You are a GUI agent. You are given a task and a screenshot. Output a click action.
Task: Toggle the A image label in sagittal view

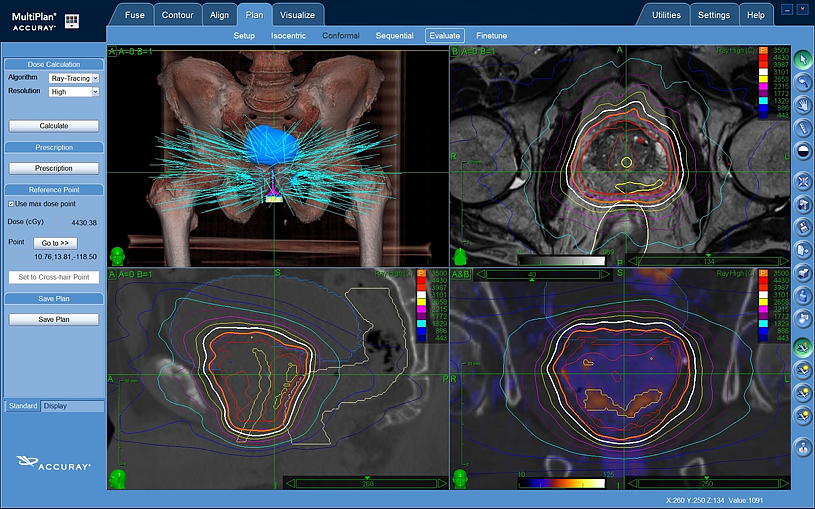(x=112, y=274)
